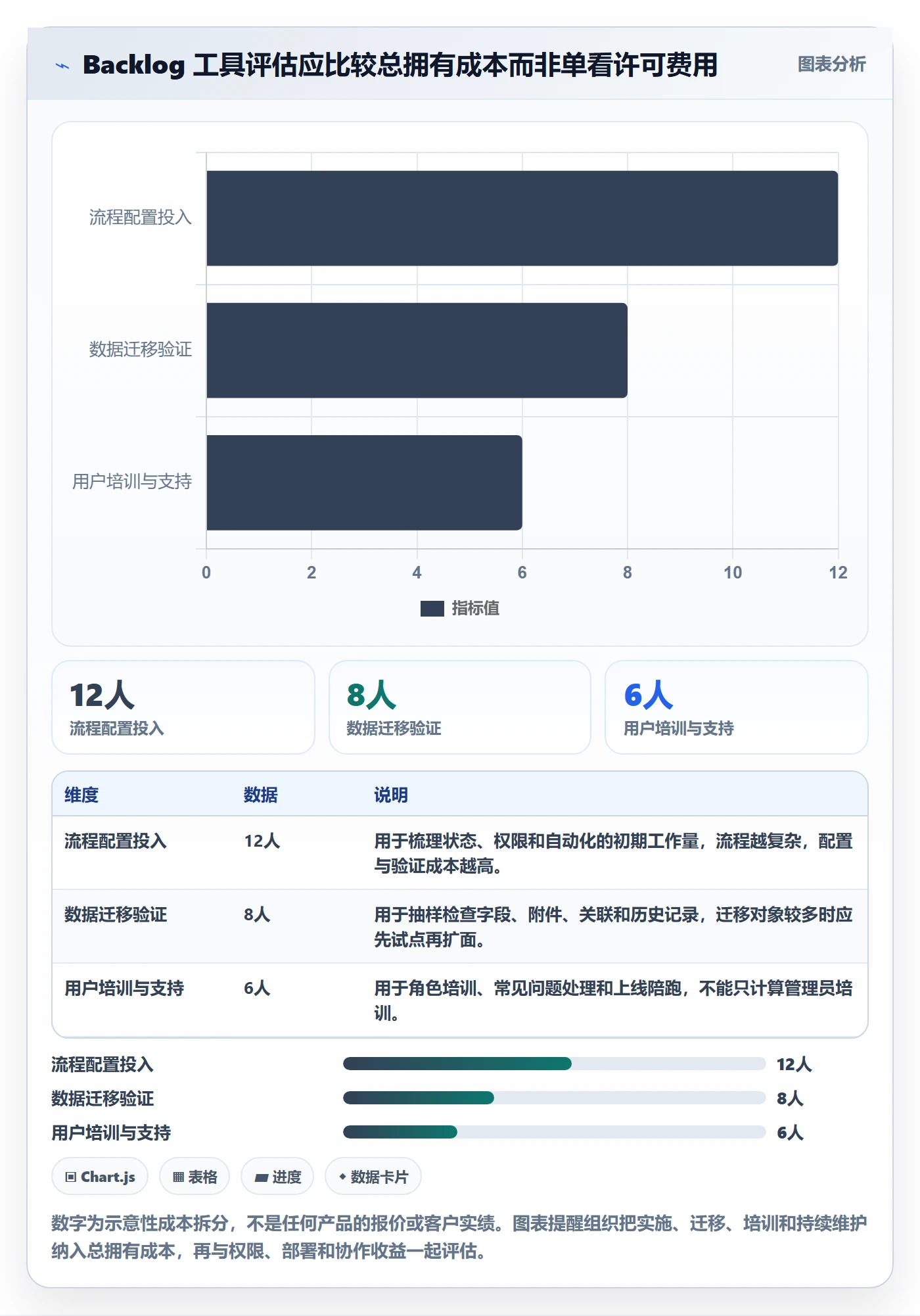Click the Backlog 工具评估 title heading
The image size is (920, 1316).
pos(400,65)
